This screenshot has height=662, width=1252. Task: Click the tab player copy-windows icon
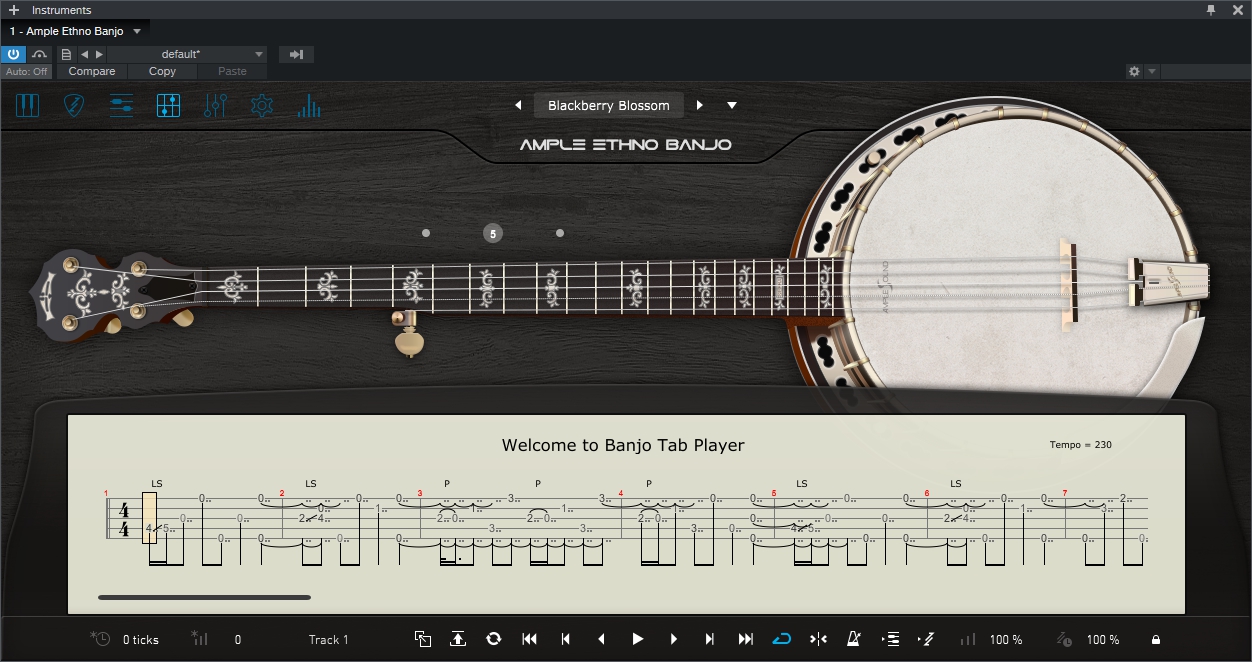(x=423, y=639)
